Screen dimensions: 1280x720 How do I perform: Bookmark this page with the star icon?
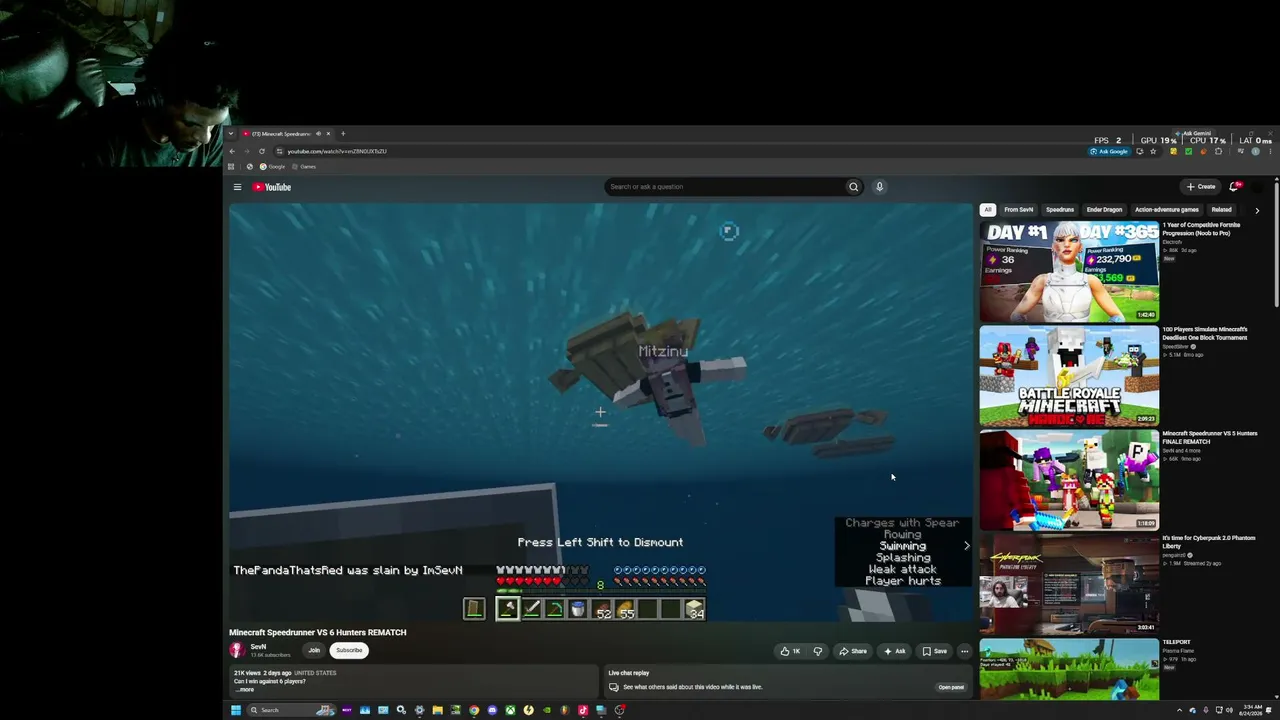point(1153,151)
